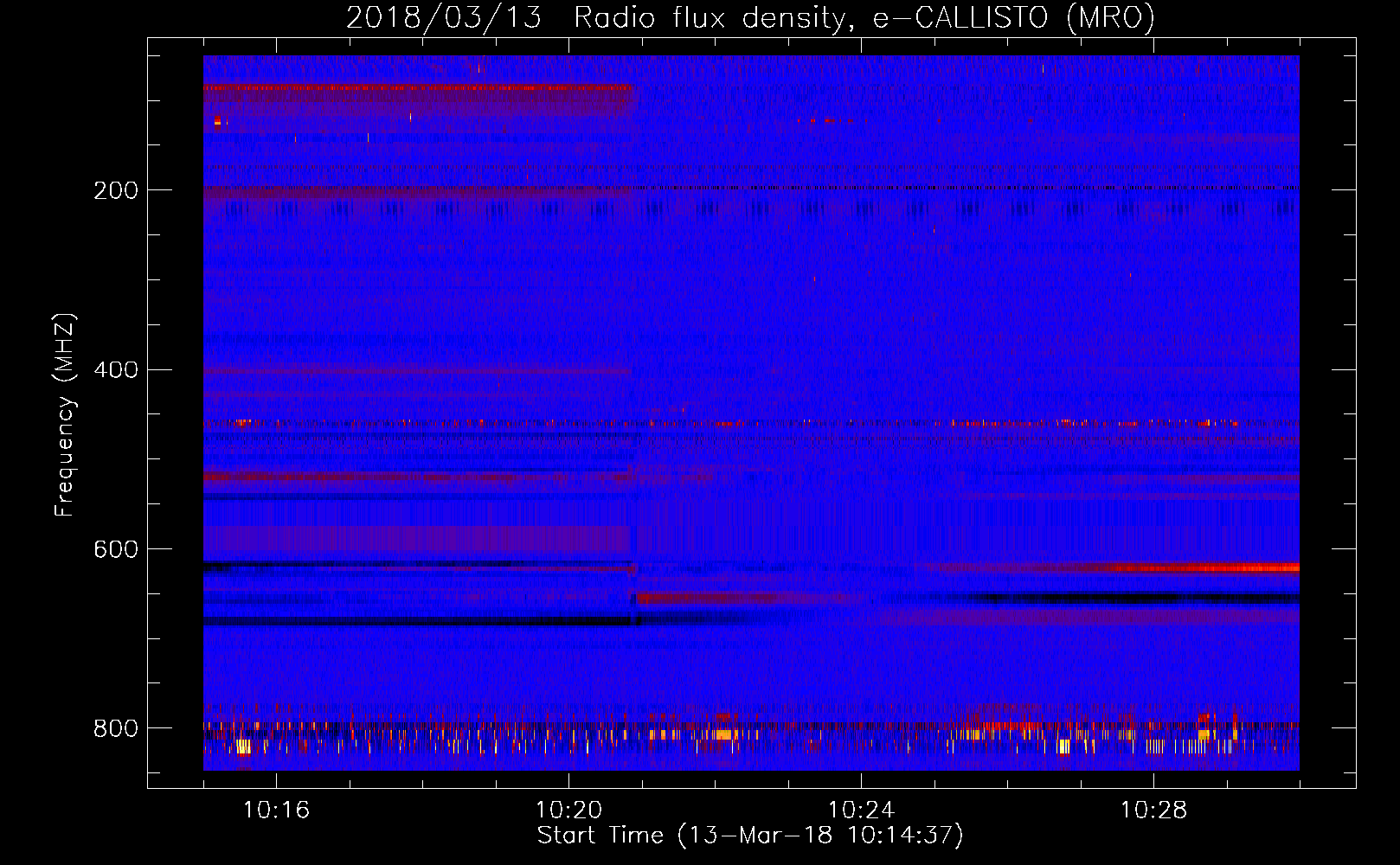Image resolution: width=1400 pixels, height=865 pixels.
Task: Click the 'Frequency (MHZ)' axis label
Action: tap(65, 415)
